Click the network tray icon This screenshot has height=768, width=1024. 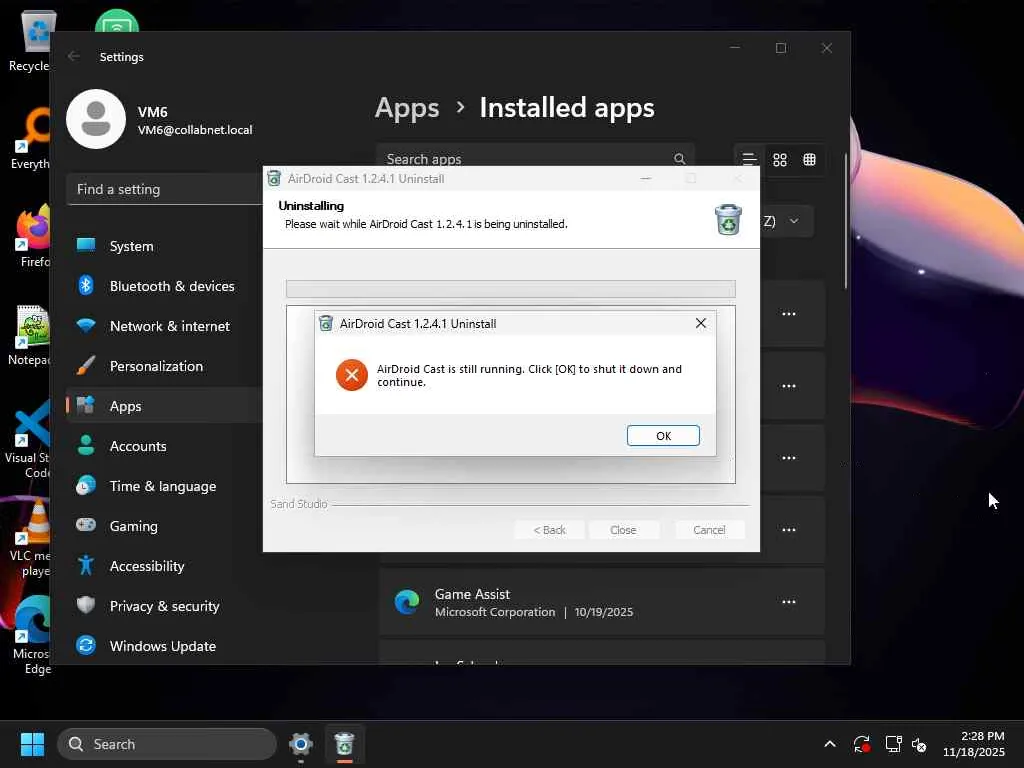click(893, 744)
